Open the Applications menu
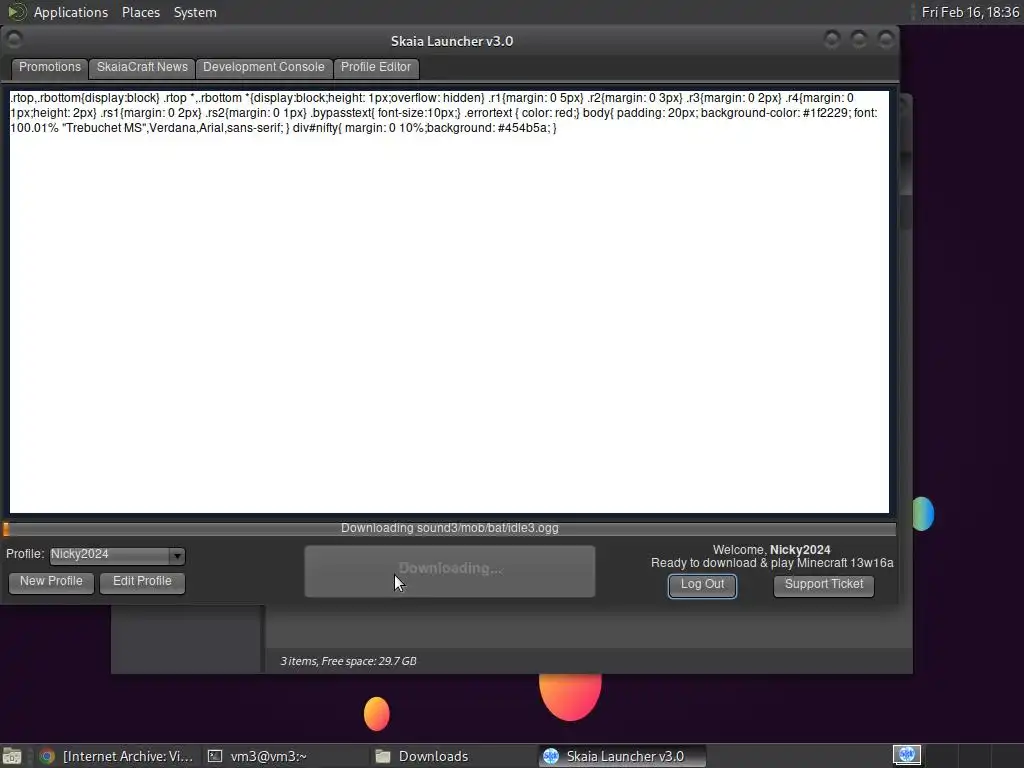Viewport: 1024px width, 768px height. point(71,12)
